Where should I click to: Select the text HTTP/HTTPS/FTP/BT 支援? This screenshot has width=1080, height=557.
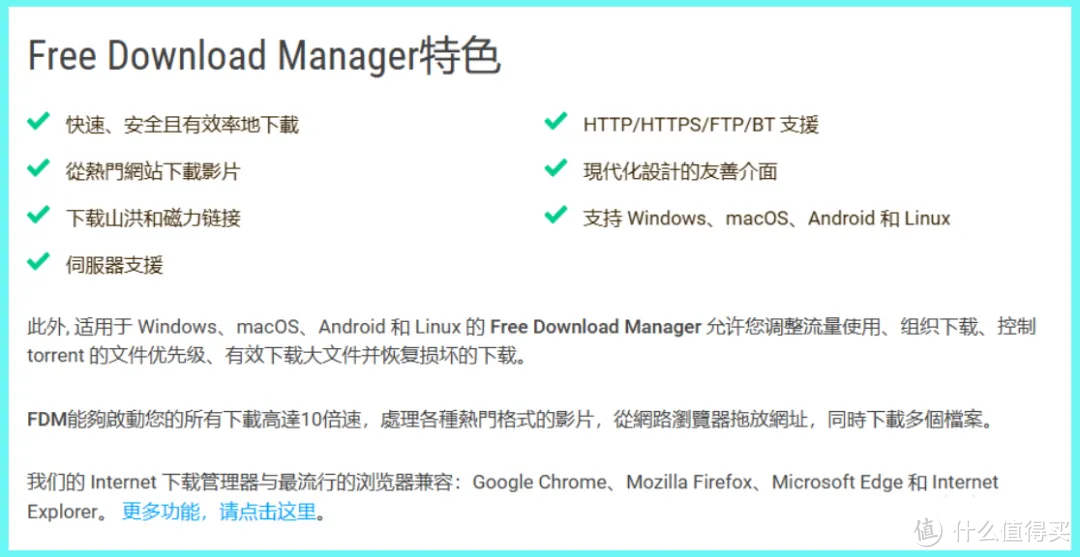pyautogui.click(x=700, y=125)
